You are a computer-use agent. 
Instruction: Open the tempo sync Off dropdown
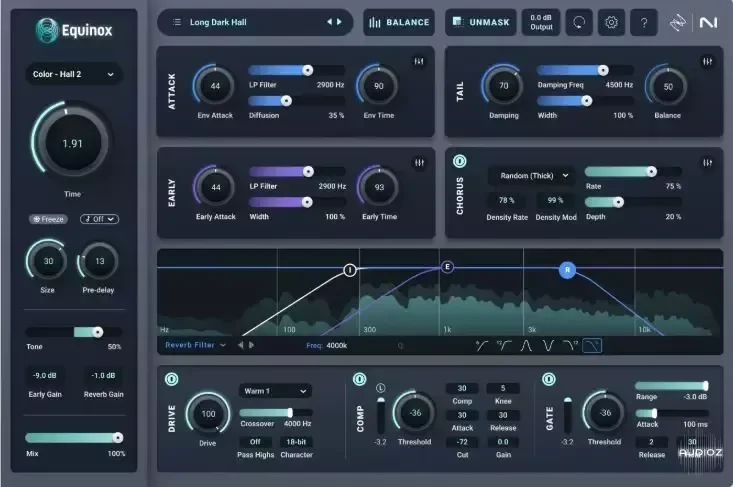tap(99, 219)
